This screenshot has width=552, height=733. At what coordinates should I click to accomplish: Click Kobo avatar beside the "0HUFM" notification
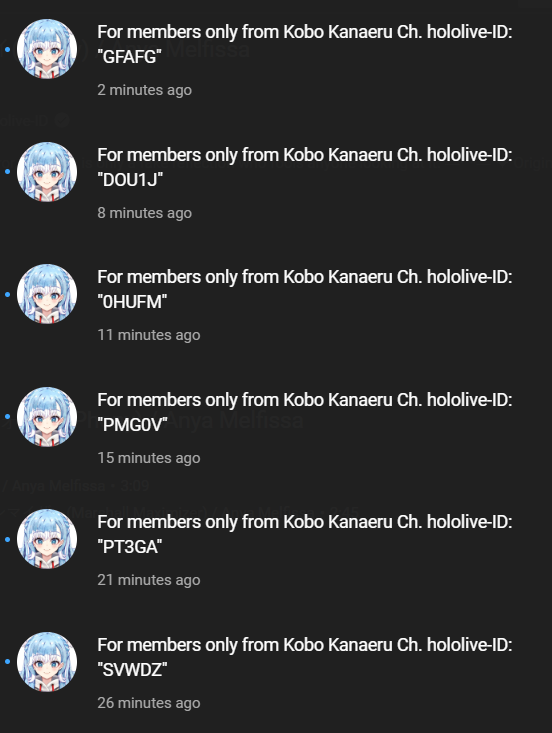click(47, 294)
